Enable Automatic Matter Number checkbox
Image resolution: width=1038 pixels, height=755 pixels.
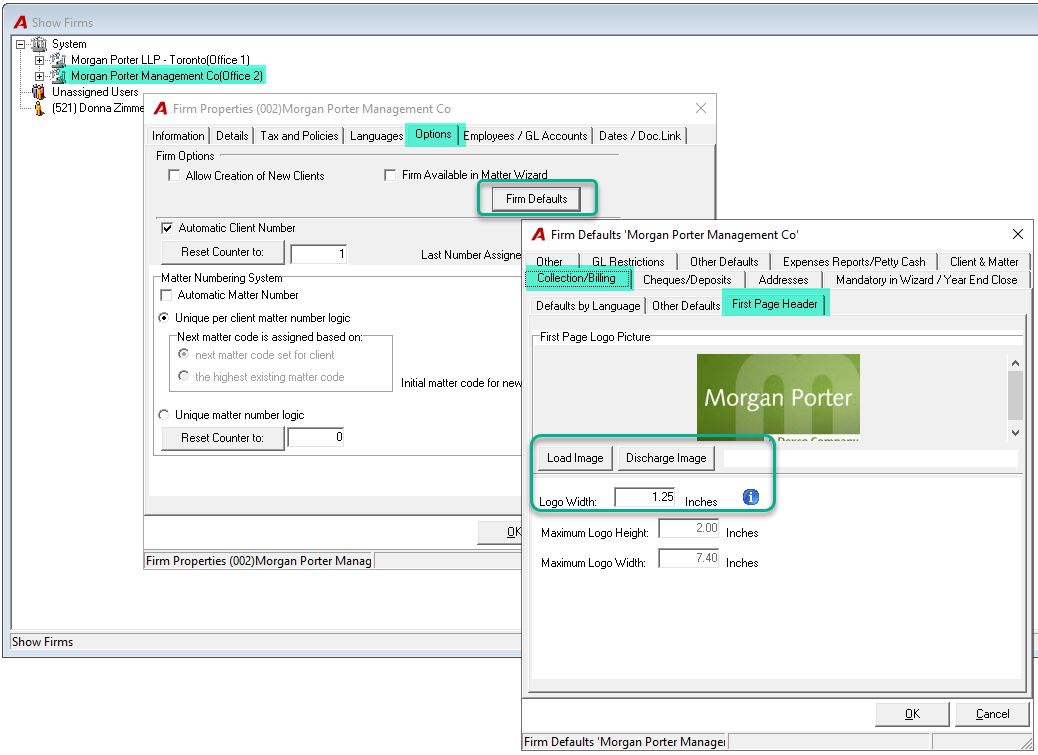click(167, 295)
